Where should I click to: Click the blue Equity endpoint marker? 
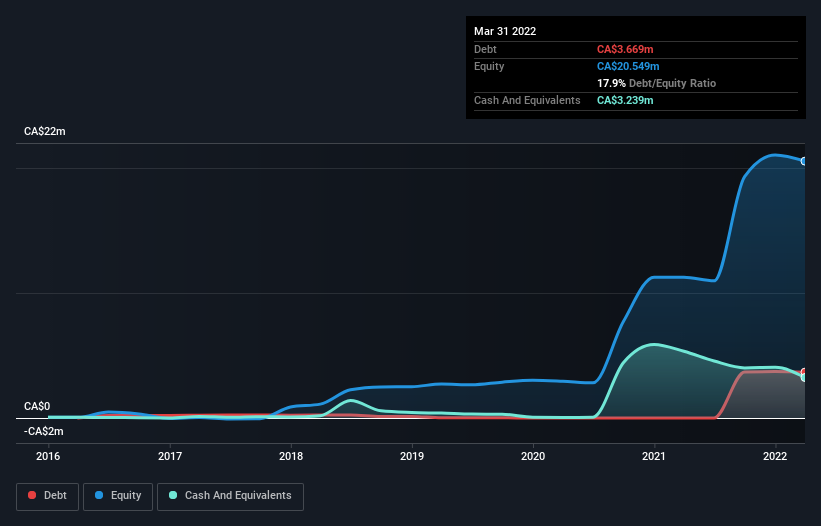click(x=804, y=161)
